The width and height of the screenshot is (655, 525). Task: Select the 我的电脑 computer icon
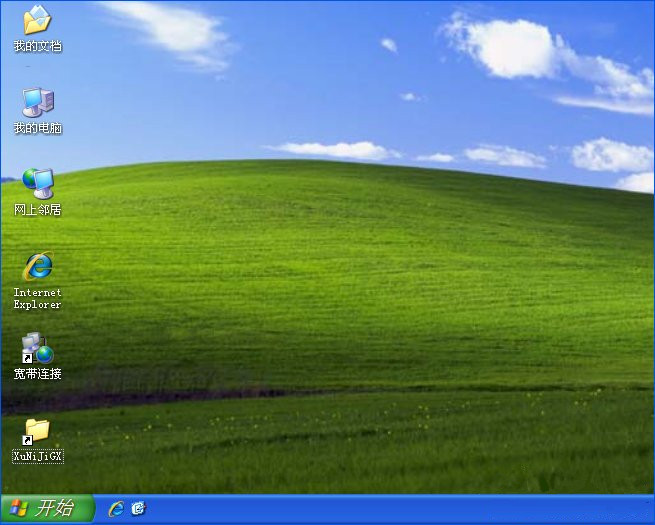[x=37, y=101]
